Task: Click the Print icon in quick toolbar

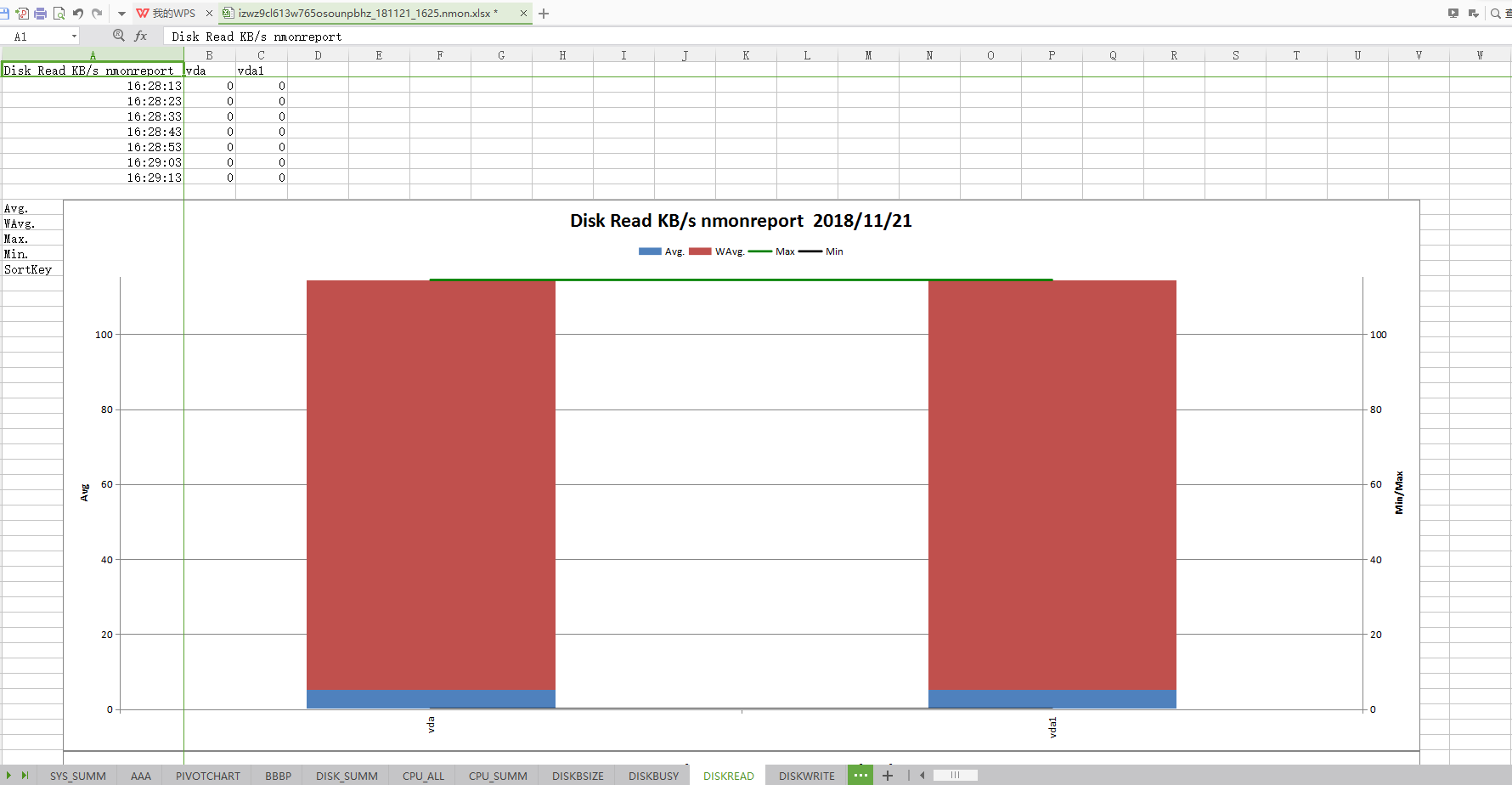Action: click(x=40, y=14)
